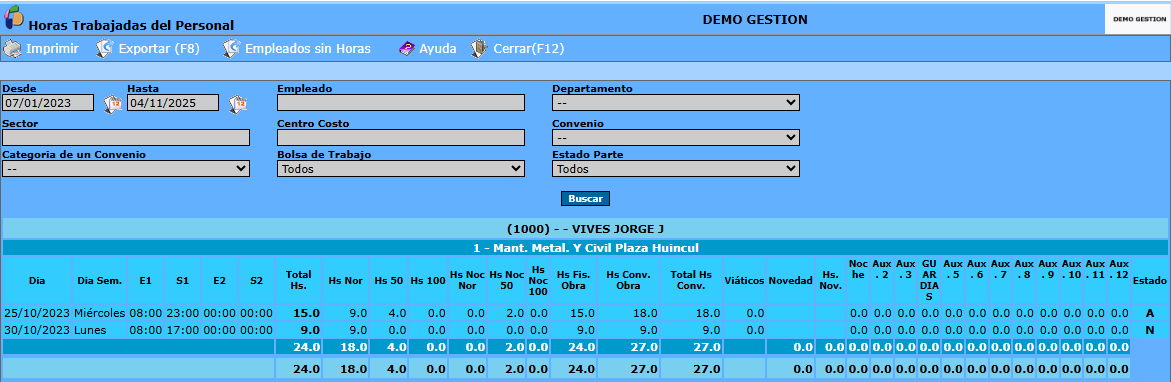1171x382 pixels.
Task: Click the Viáticos column header
Action: 744,281
